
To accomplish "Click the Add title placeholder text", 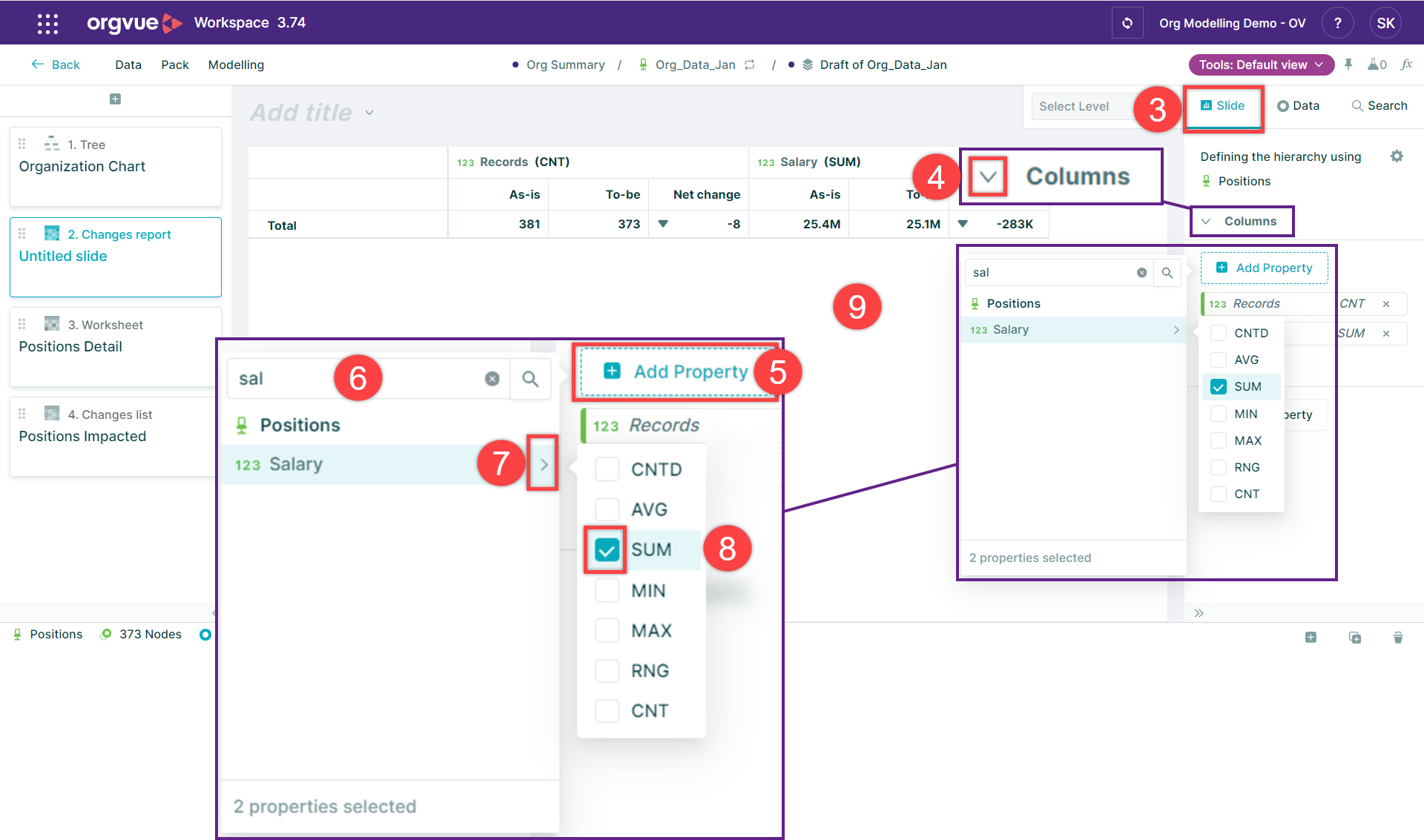I will point(300,113).
